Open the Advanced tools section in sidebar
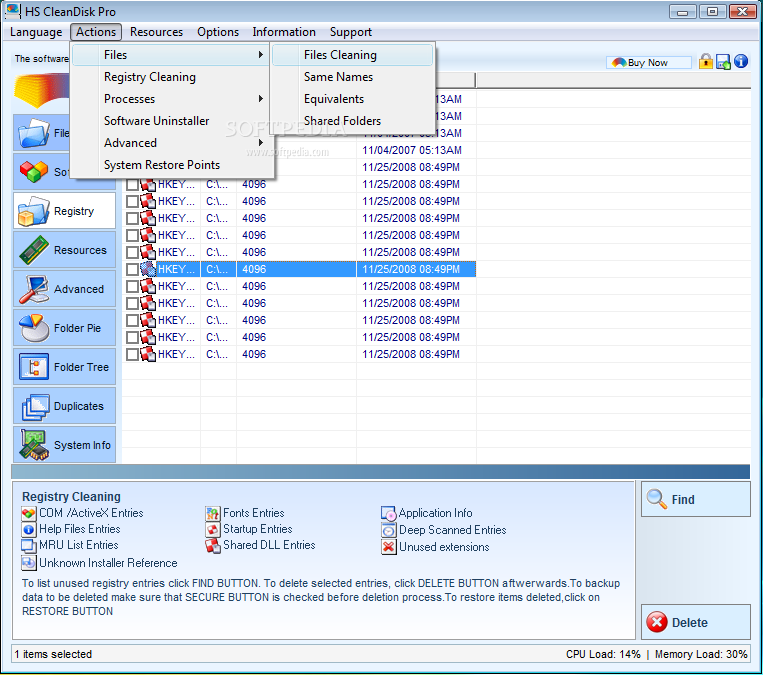This screenshot has height=675, width=763. click(x=64, y=289)
